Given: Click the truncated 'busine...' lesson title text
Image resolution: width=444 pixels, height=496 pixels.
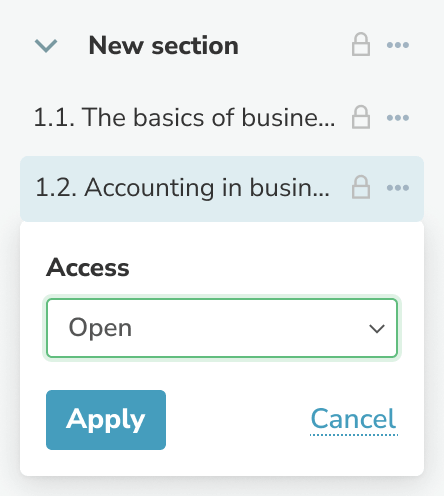Looking at the screenshot, I should click(288, 117).
